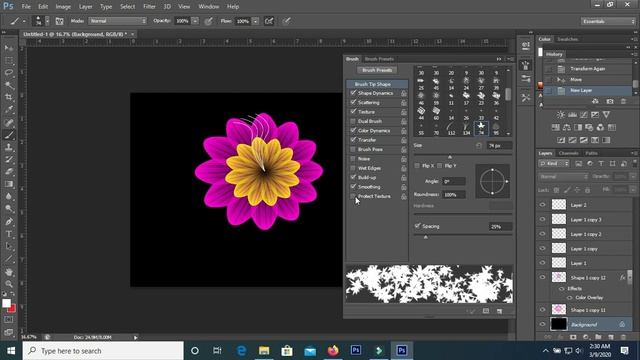The height and width of the screenshot is (360, 640).
Task: Select the Gradient tool
Action: click(x=9, y=184)
